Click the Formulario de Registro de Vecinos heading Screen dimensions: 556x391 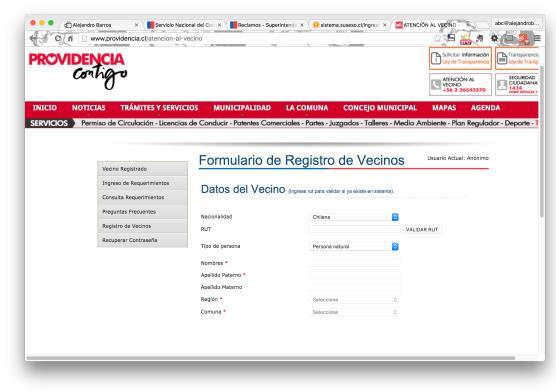point(301,160)
